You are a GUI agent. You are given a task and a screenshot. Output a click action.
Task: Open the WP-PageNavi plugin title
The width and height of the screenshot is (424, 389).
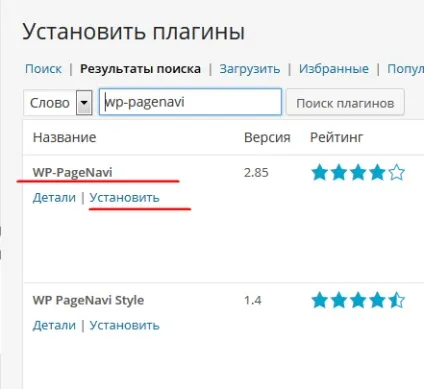coord(72,172)
